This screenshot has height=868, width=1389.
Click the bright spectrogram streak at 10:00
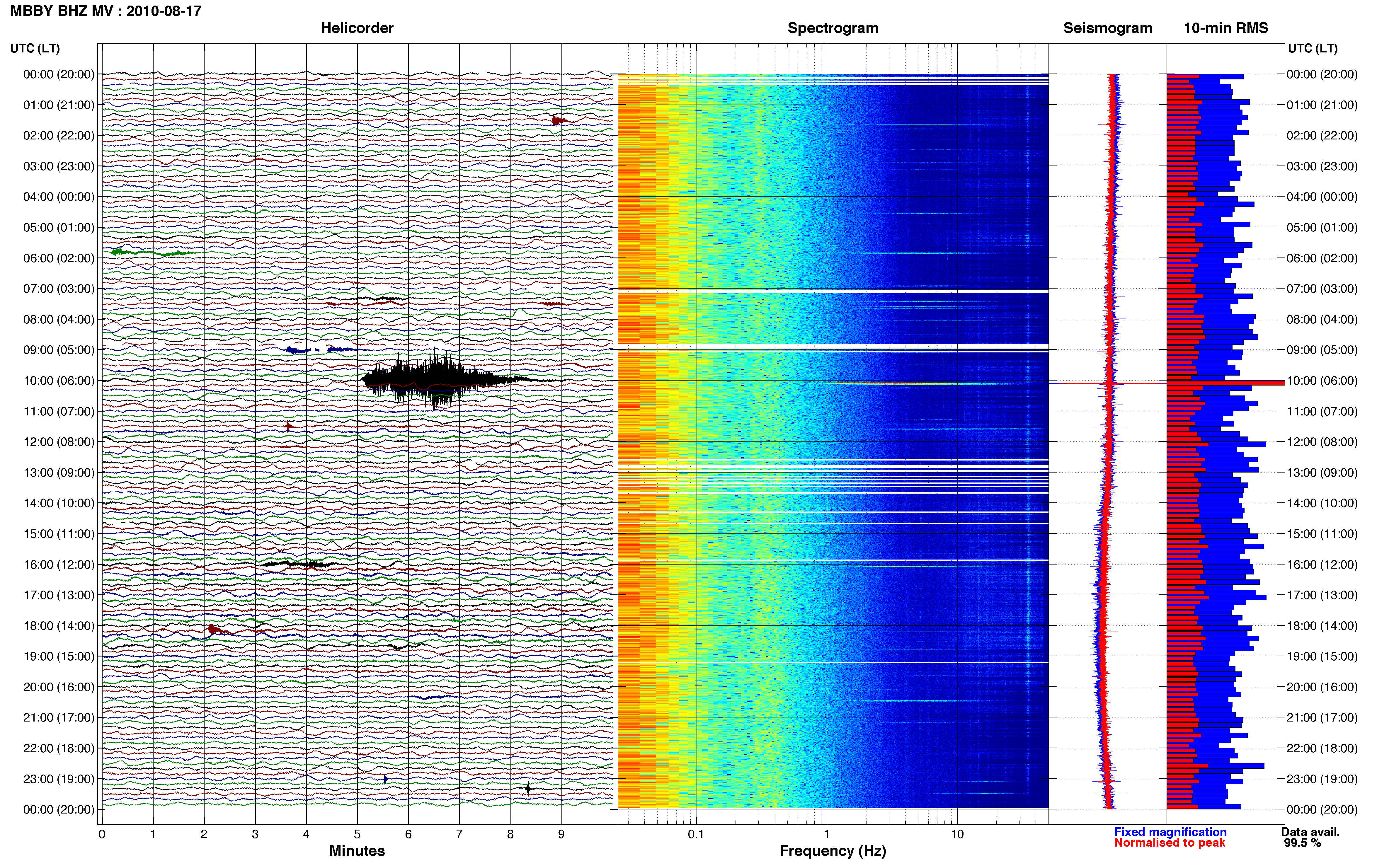919,383
